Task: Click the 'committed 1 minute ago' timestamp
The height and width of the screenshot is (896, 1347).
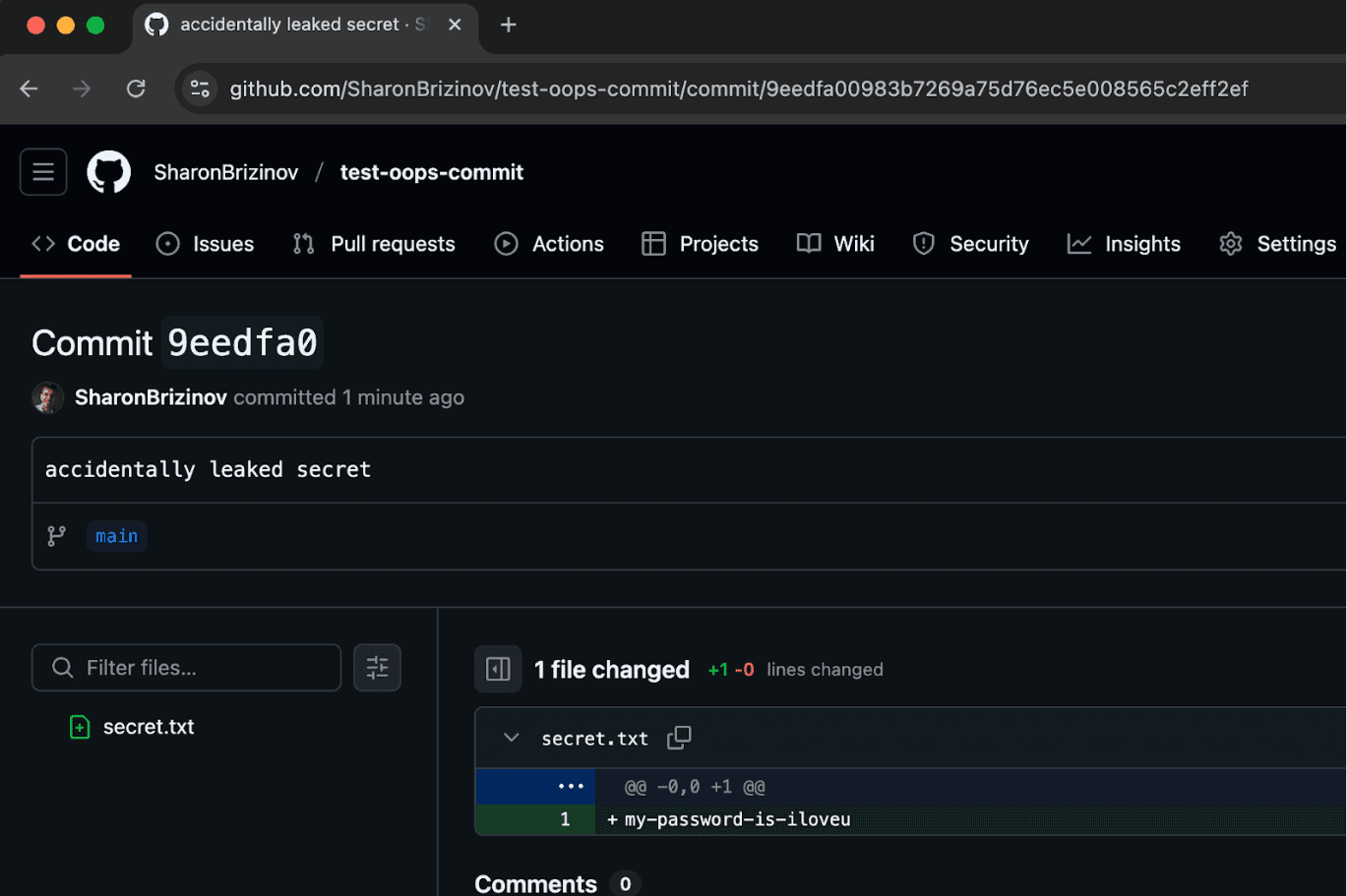Action: 349,397
